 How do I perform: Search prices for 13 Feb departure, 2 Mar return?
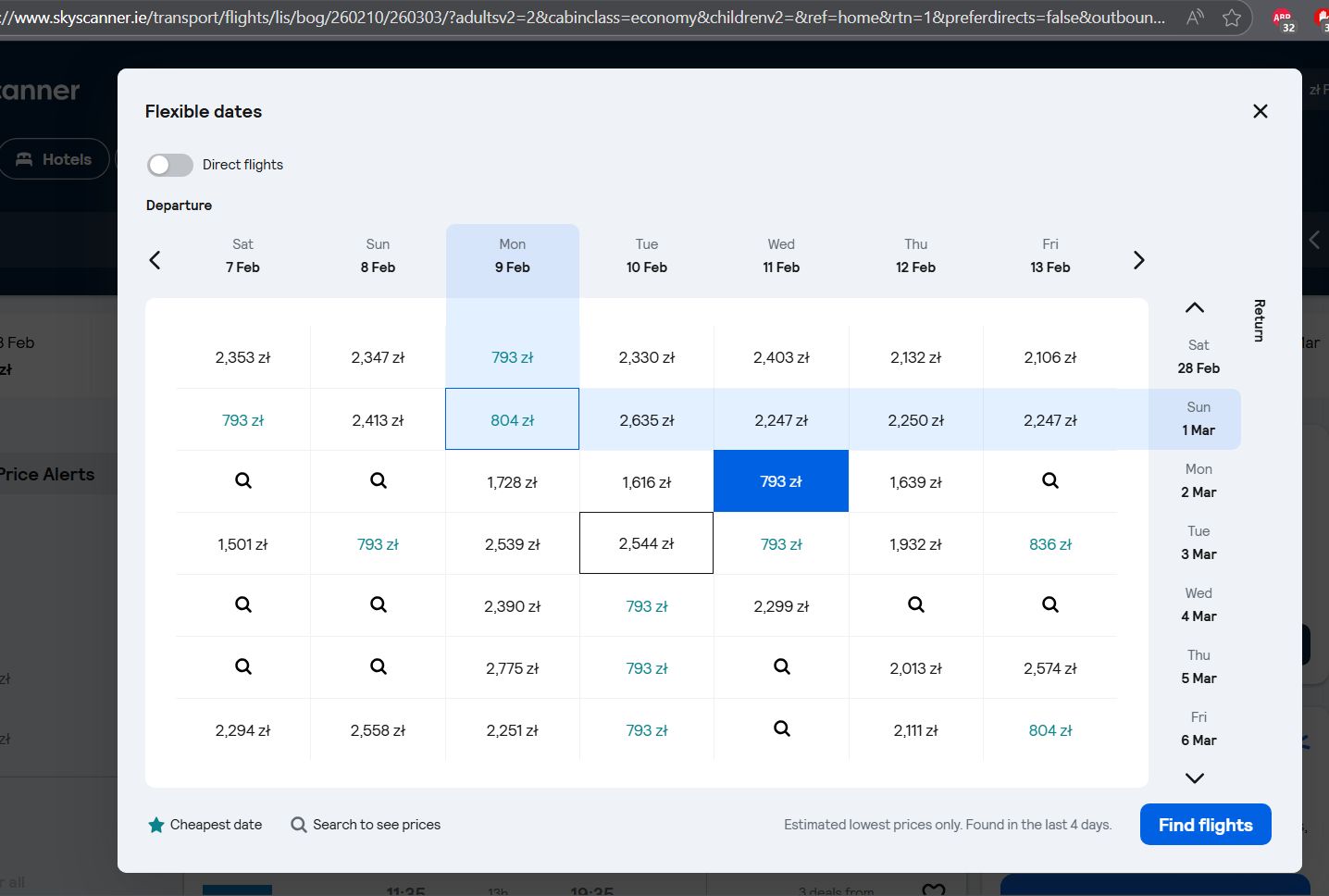pyautogui.click(x=1050, y=481)
